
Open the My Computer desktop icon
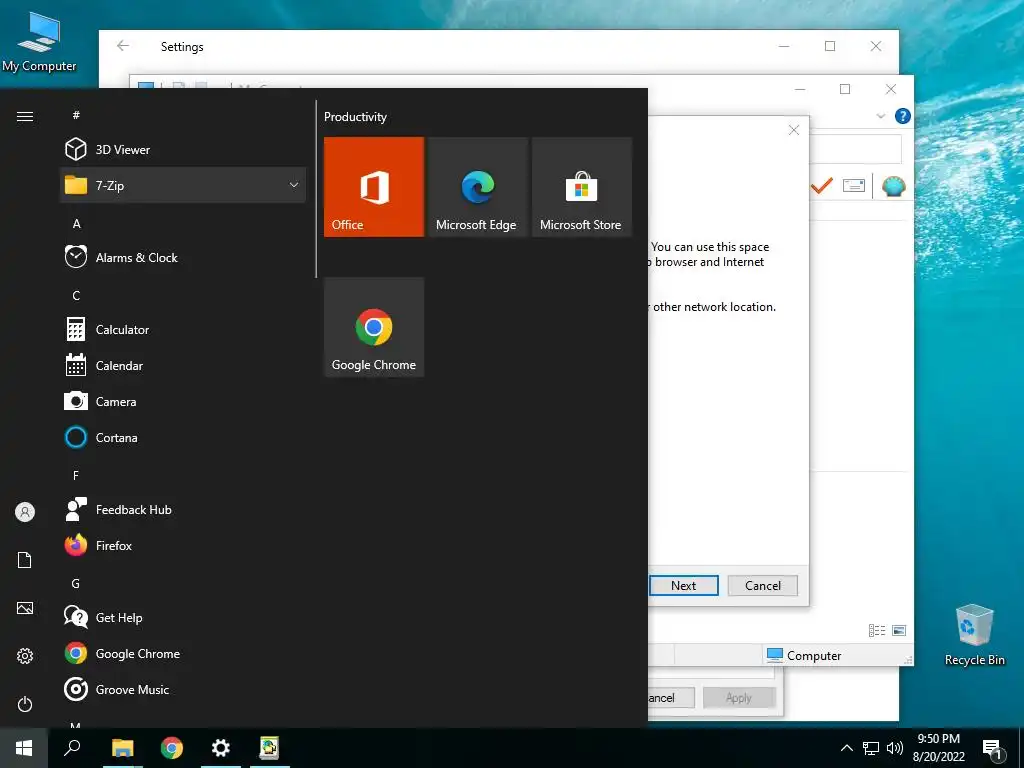click(39, 41)
